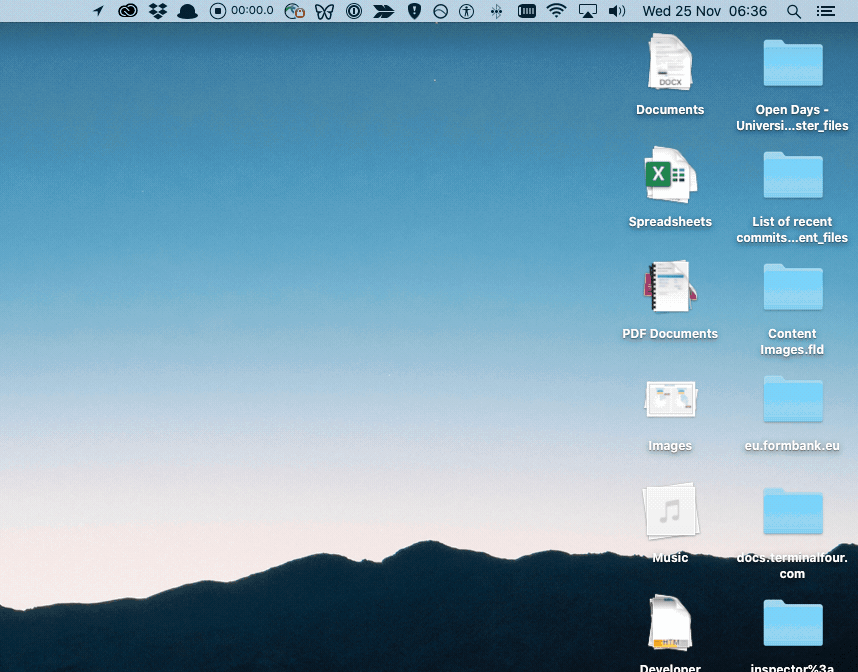Open the VPN globe-with-lock menu bar icon
The height and width of the screenshot is (672, 858).
(x=293, y=11)
